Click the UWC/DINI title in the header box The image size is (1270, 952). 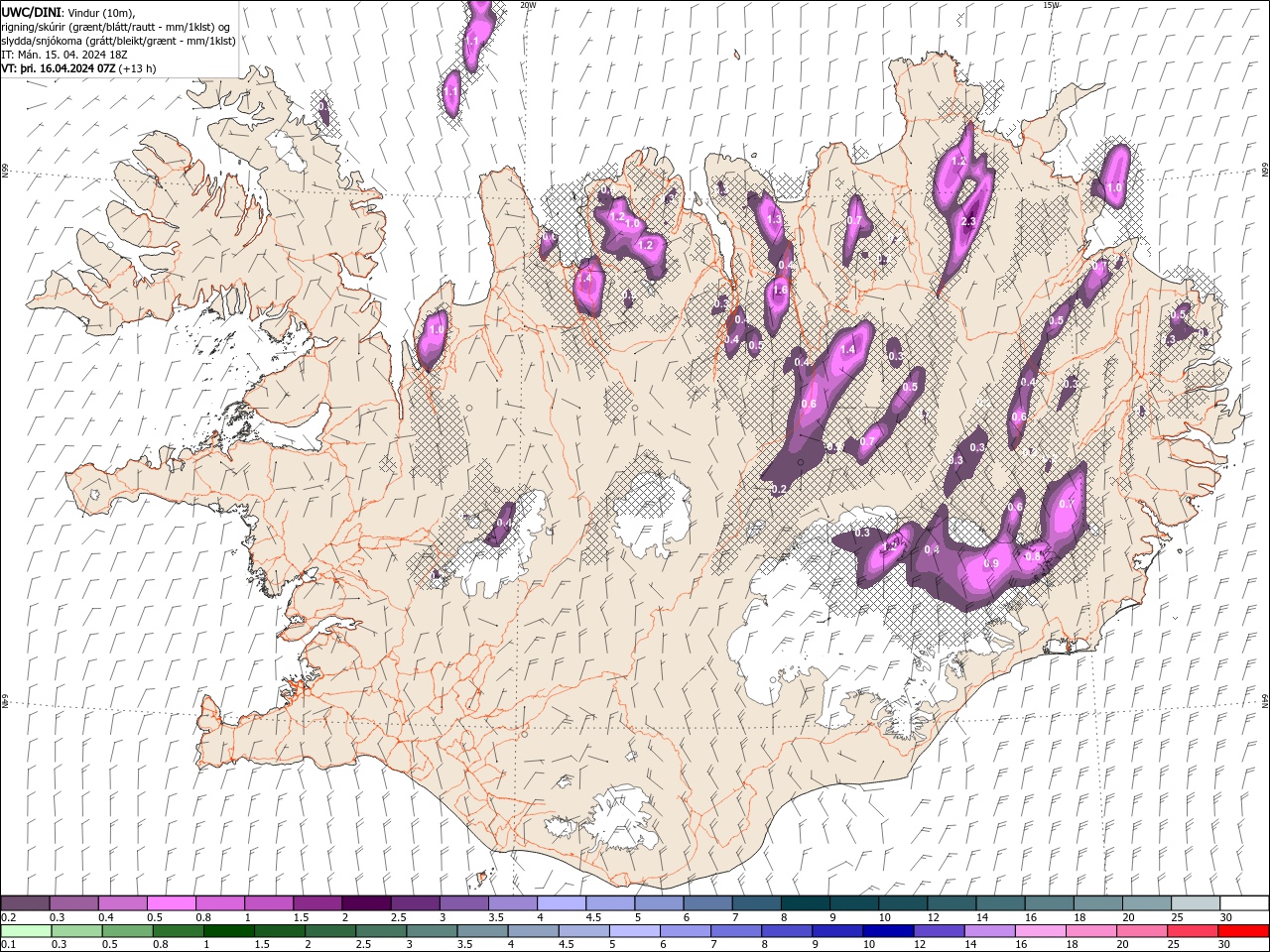(32, 11)
